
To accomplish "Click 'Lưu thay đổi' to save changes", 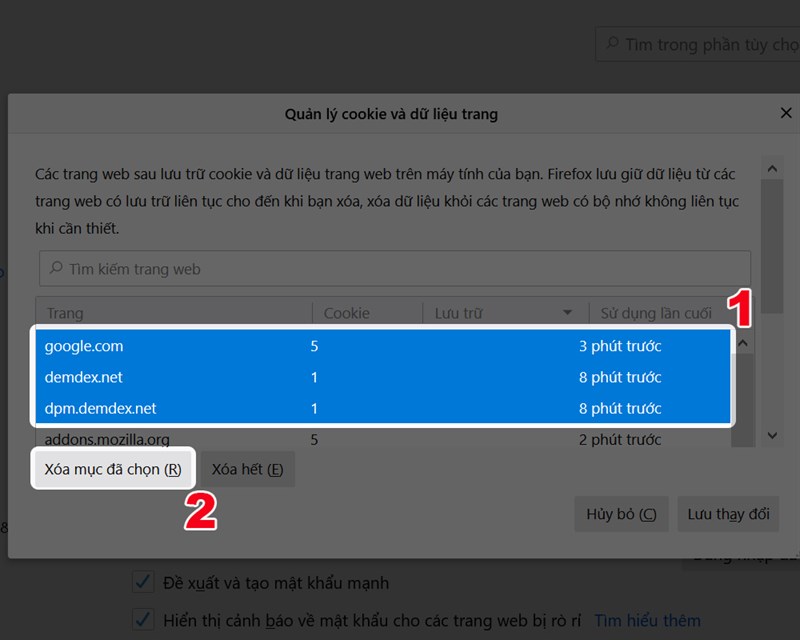I will 728,514.
